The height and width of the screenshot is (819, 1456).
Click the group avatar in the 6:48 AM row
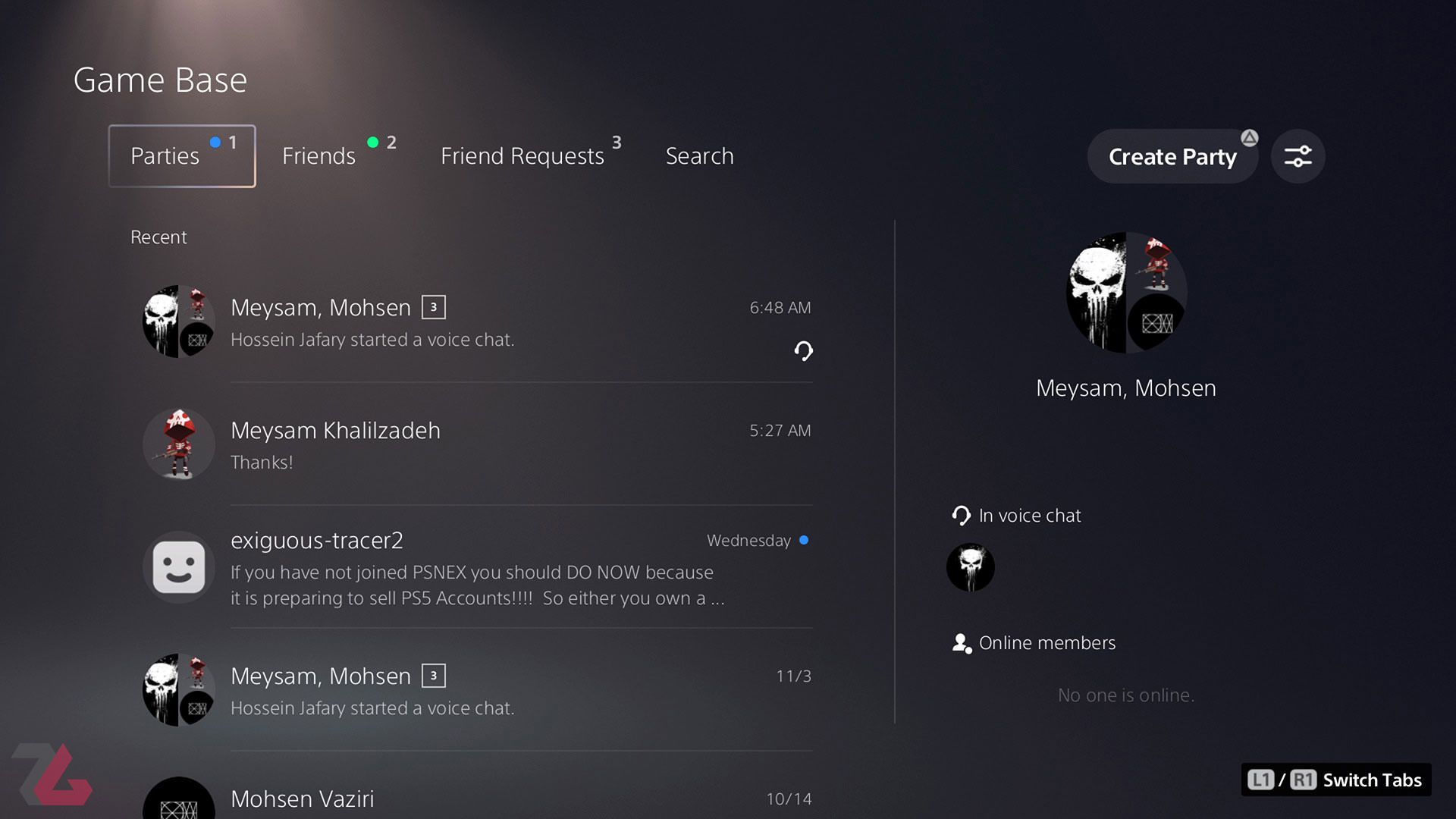tap(179, 322)
